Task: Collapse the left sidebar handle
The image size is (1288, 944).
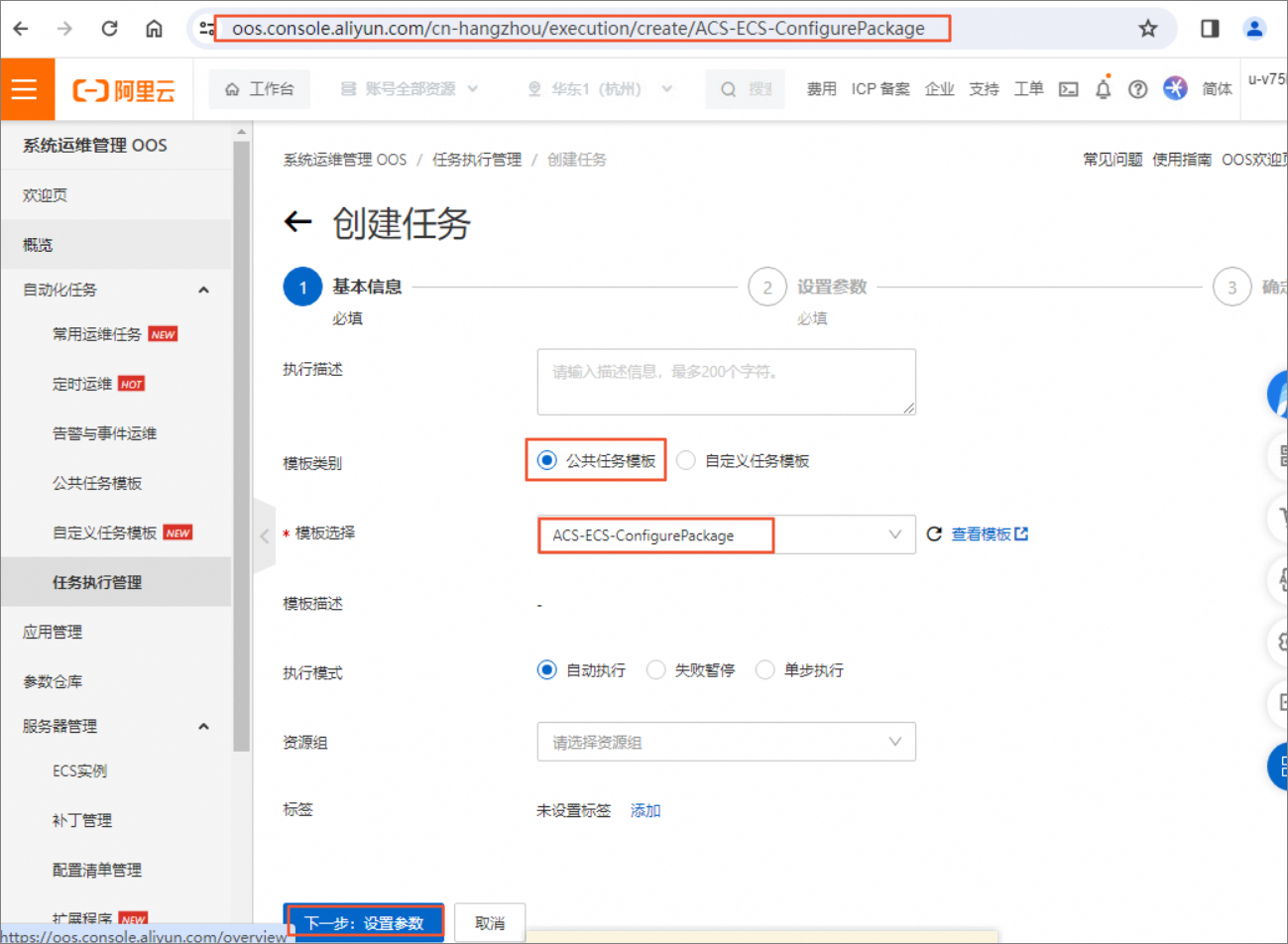Action: pos(264,536)
